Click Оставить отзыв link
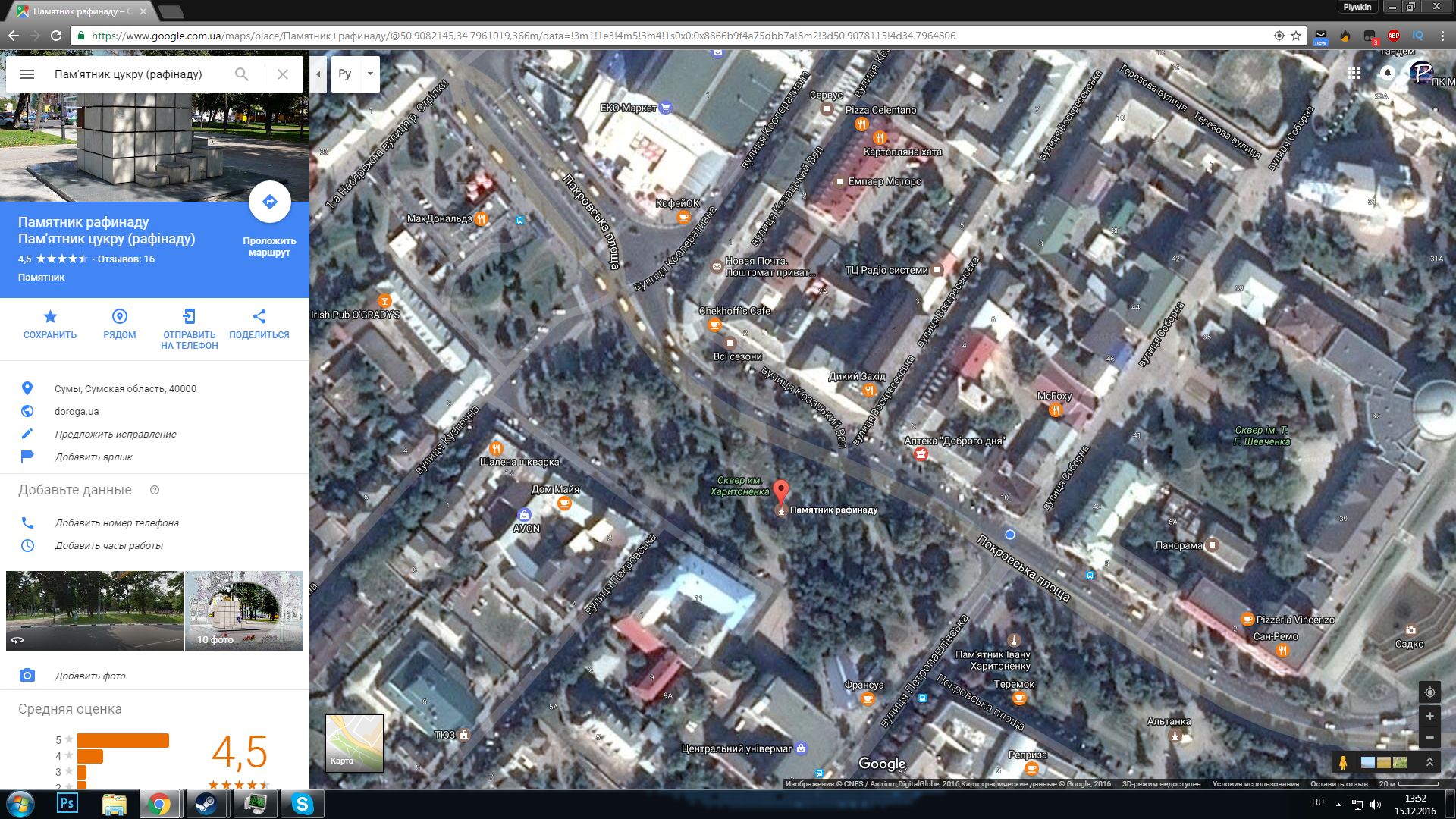 [x=1339, y=784]
